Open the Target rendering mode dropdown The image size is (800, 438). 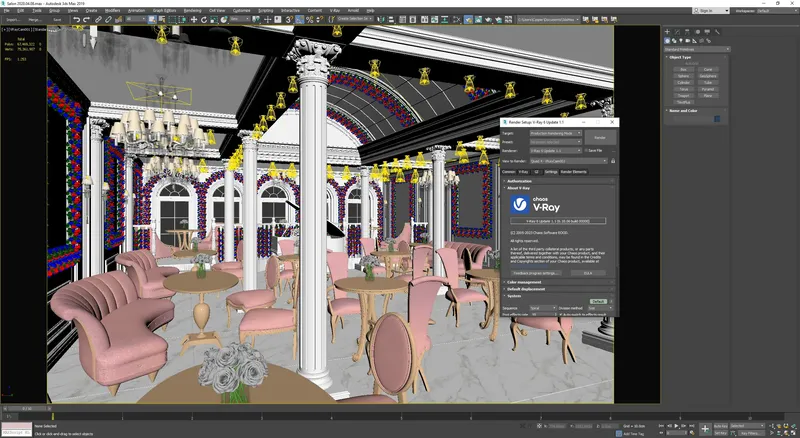pos(555,133)
